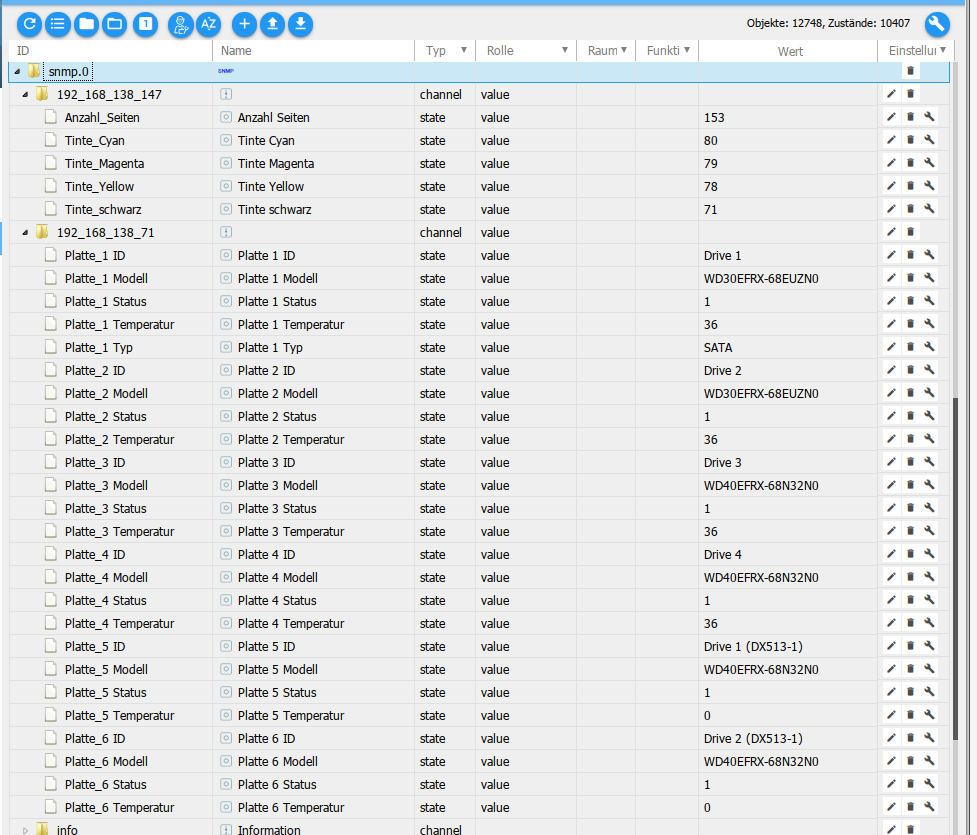Expand the info folder
The width and height of the screenshot is (977, 835).
[x=26, y=830]
